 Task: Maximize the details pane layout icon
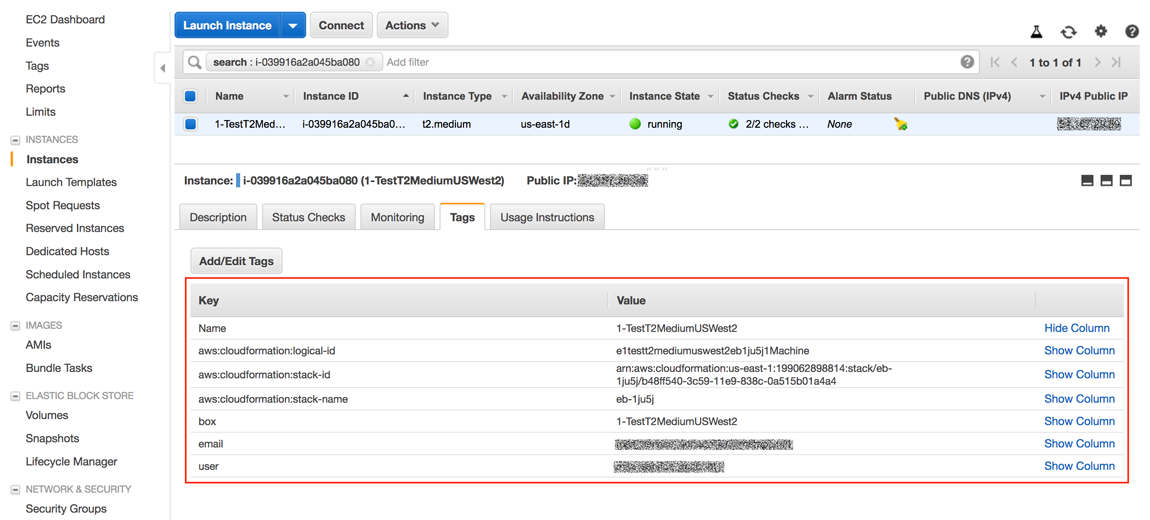pos(1126,180)
